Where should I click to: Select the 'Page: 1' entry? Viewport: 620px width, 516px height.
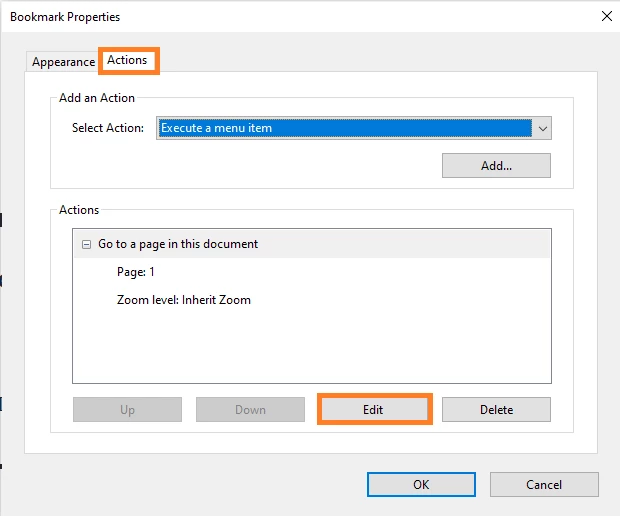(136, 272)
